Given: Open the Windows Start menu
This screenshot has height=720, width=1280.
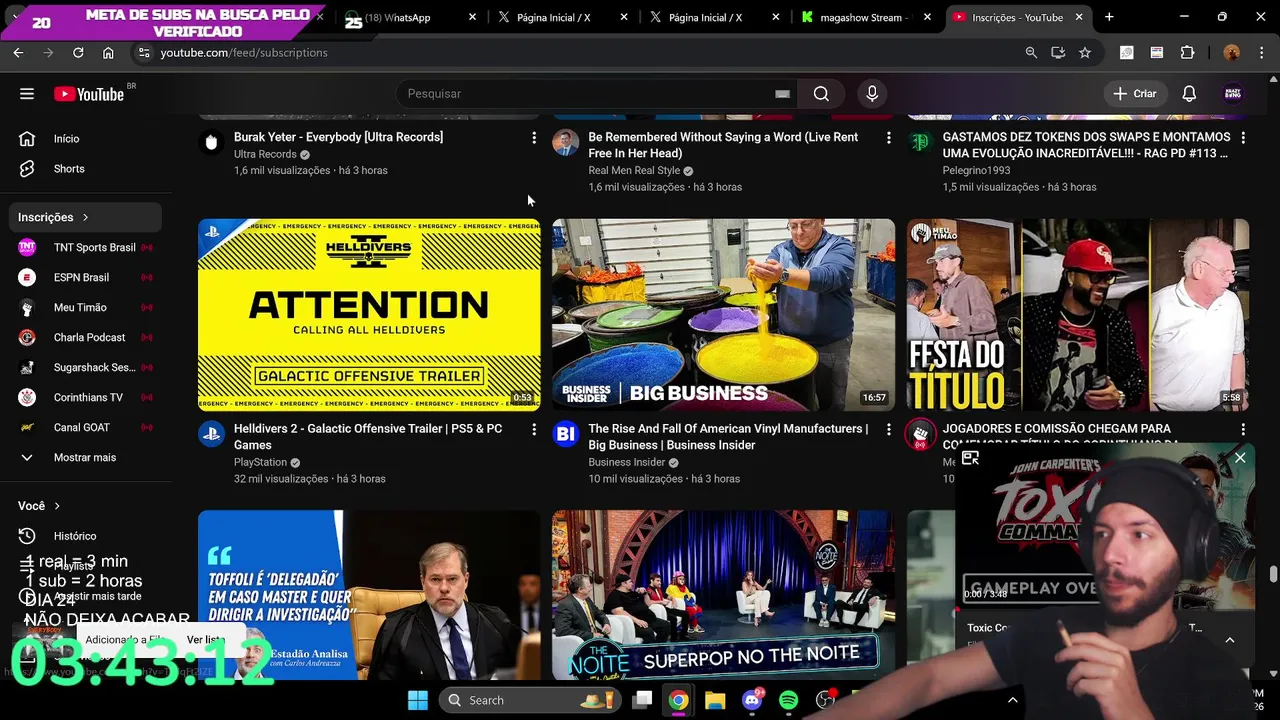Looking at the screenshot, I should [x=418, y=700].
